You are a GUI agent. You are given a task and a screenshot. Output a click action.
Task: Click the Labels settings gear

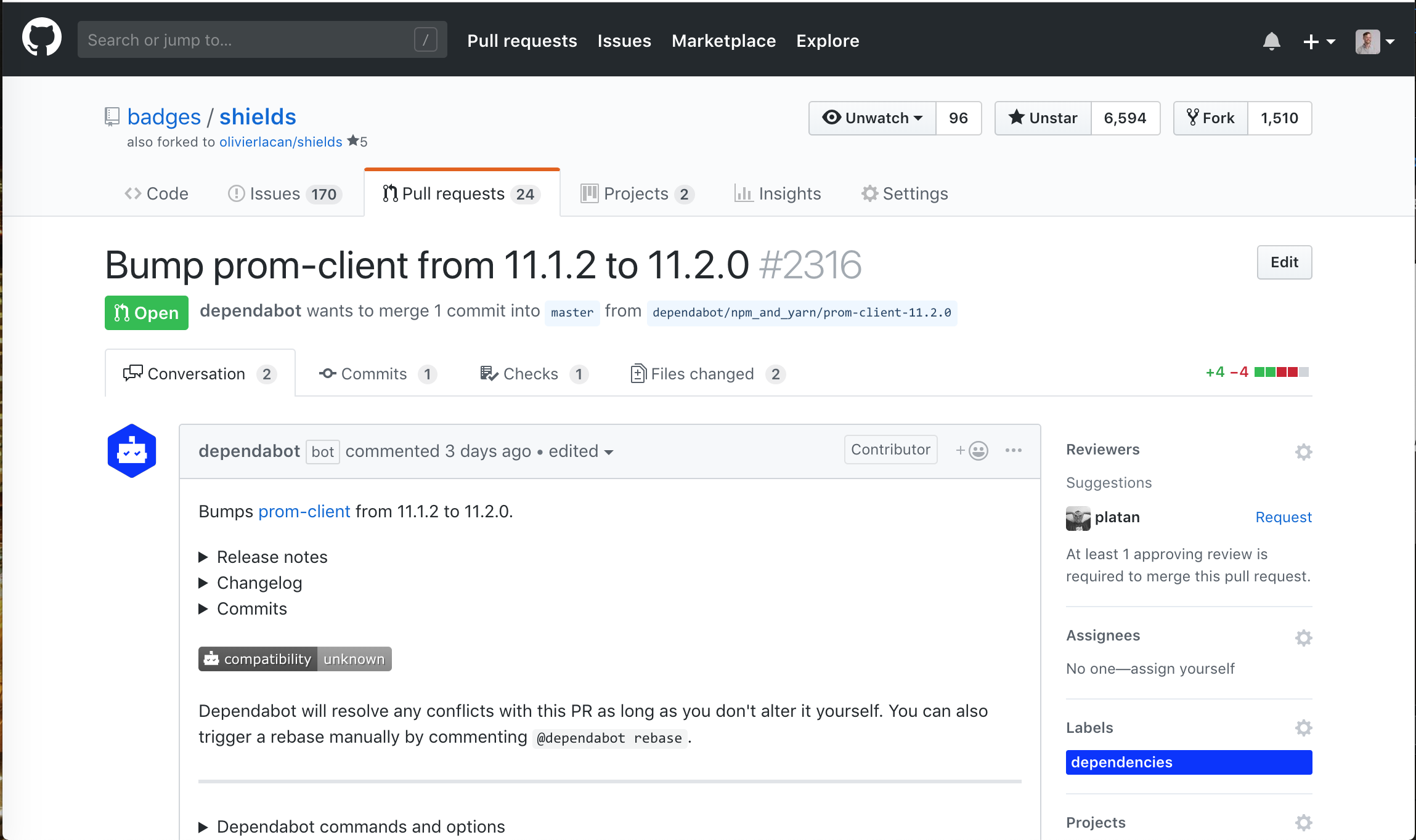pyautogui.click(x=1303, y=727)
